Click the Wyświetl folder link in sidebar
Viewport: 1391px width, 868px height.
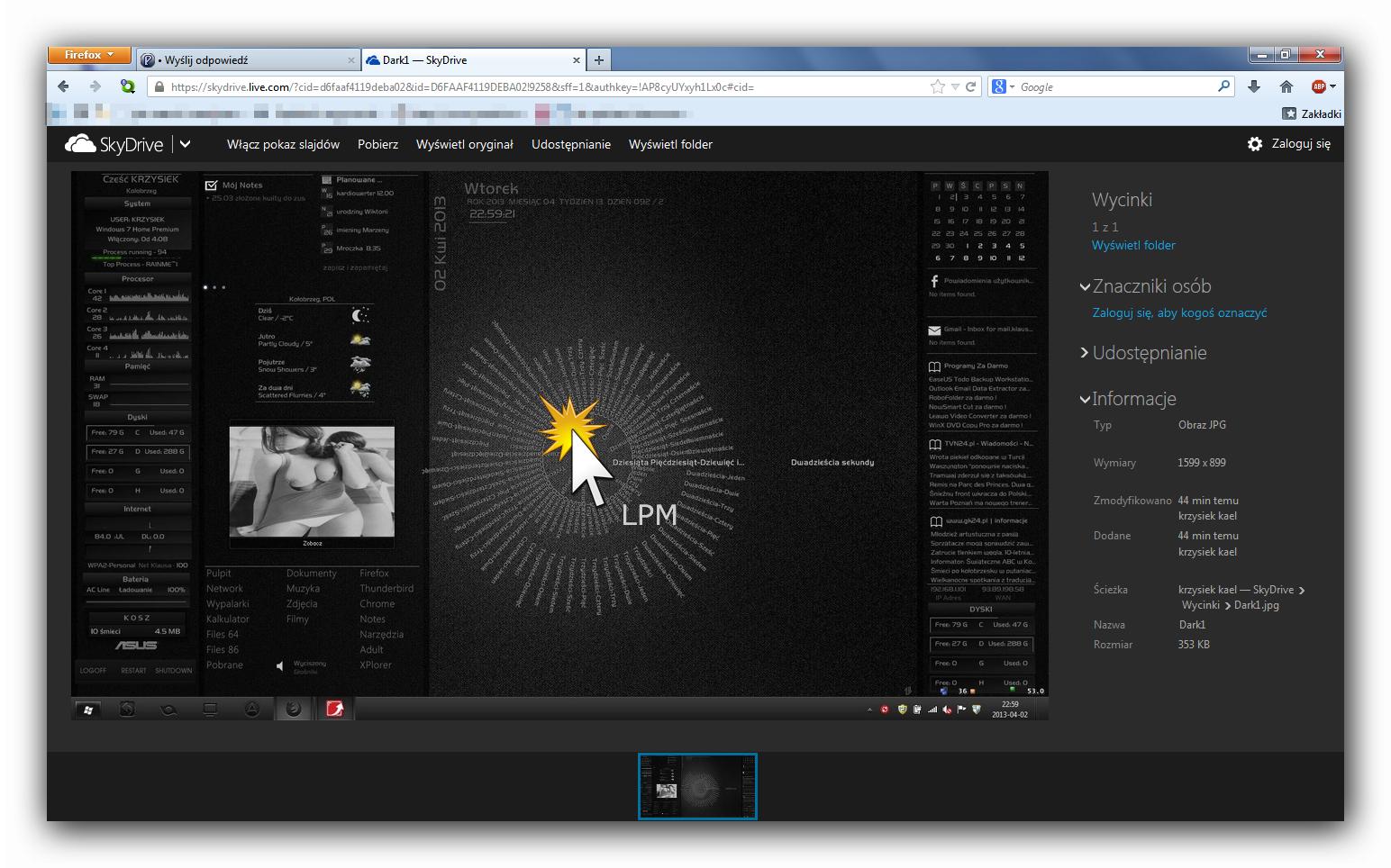pos(1133,245)
